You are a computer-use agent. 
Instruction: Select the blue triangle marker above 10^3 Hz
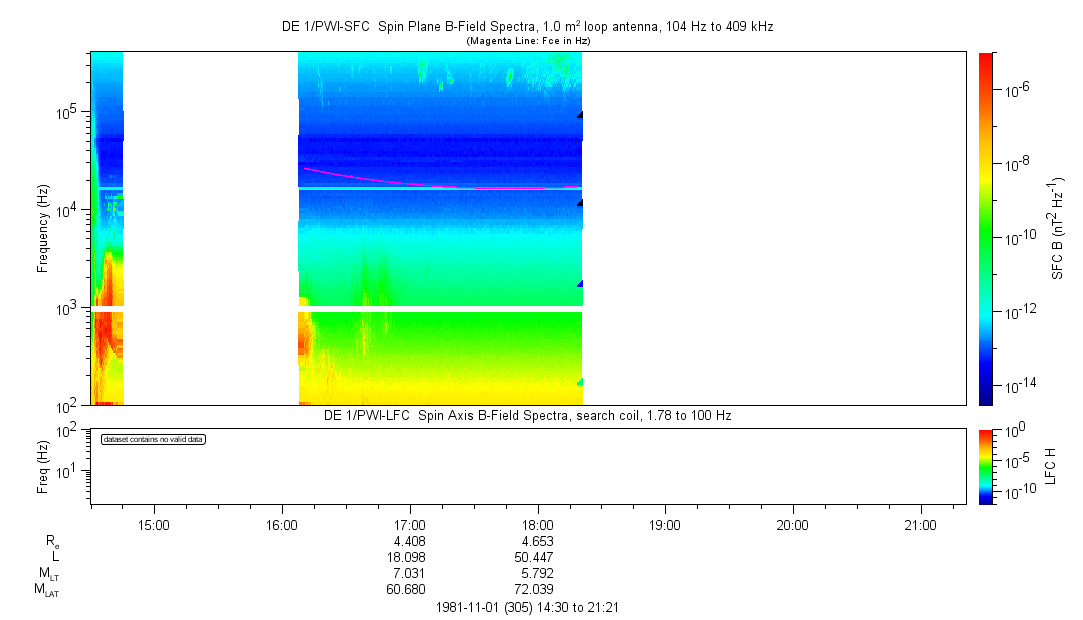click(580, 284)
